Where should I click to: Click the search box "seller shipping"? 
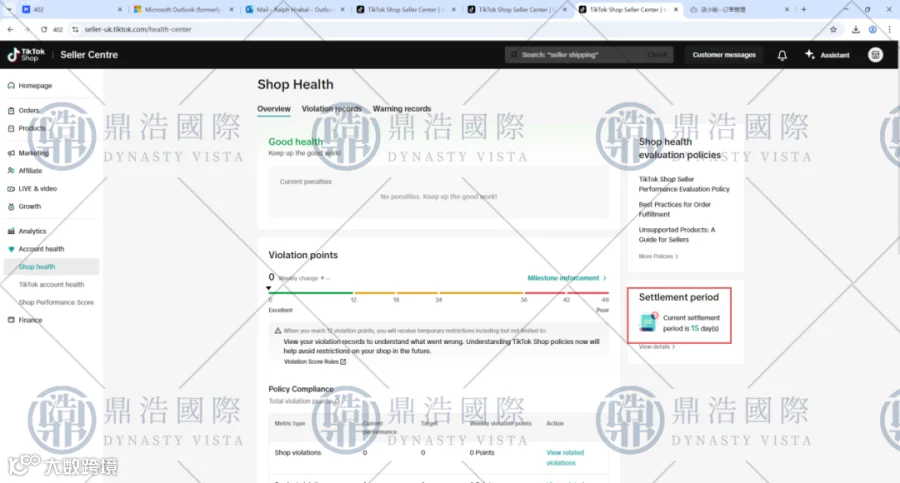coord(589,55)
